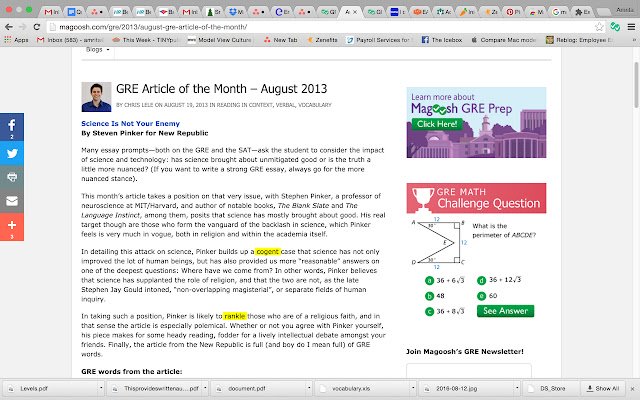Switch to the Dropbox tab
640x400 pixels.
click(x=236, y=12)
